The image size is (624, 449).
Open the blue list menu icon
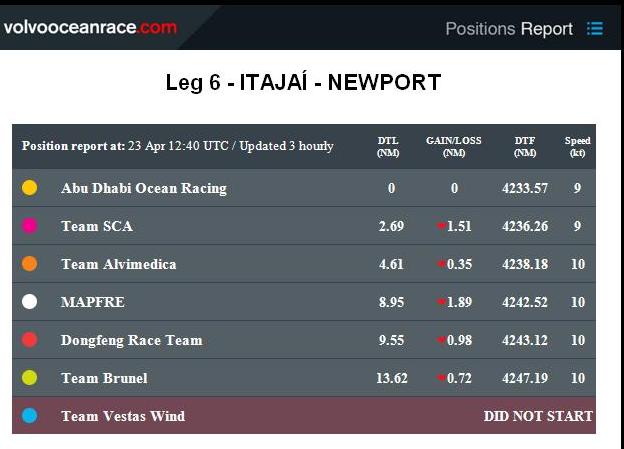point(595,29)
